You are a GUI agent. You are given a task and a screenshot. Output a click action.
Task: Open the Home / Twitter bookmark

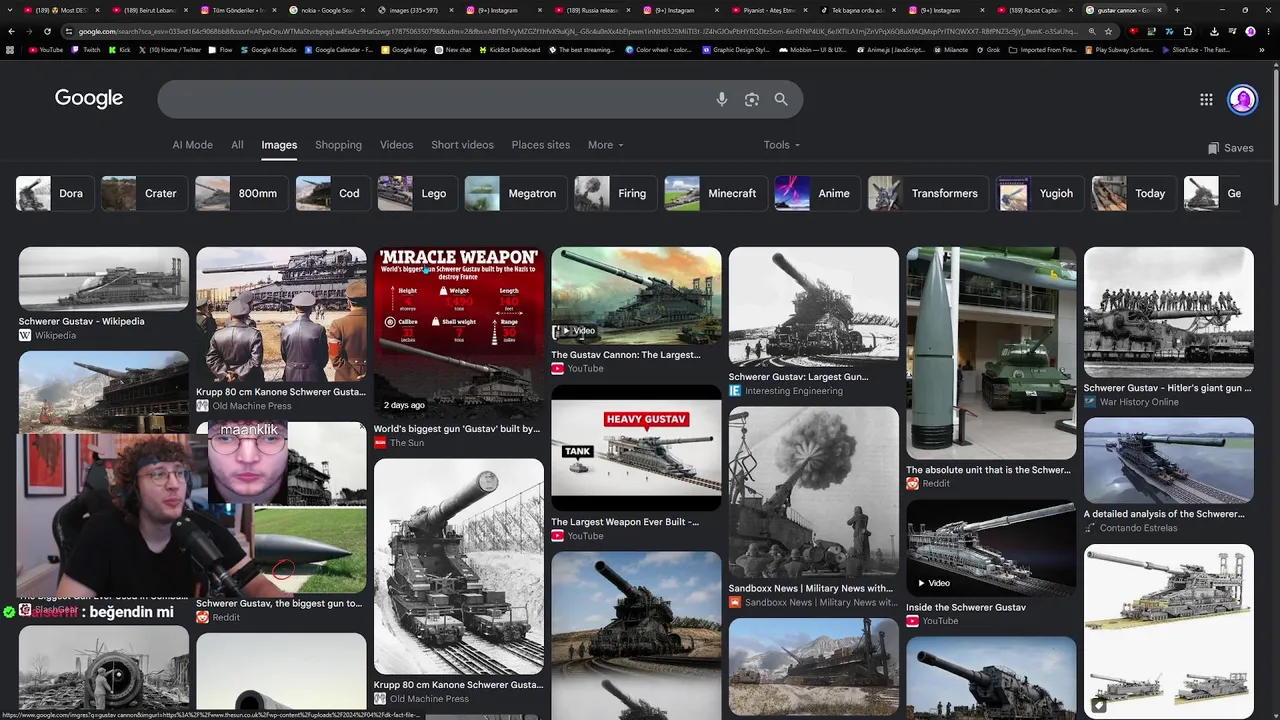click(x=169, y=49)
